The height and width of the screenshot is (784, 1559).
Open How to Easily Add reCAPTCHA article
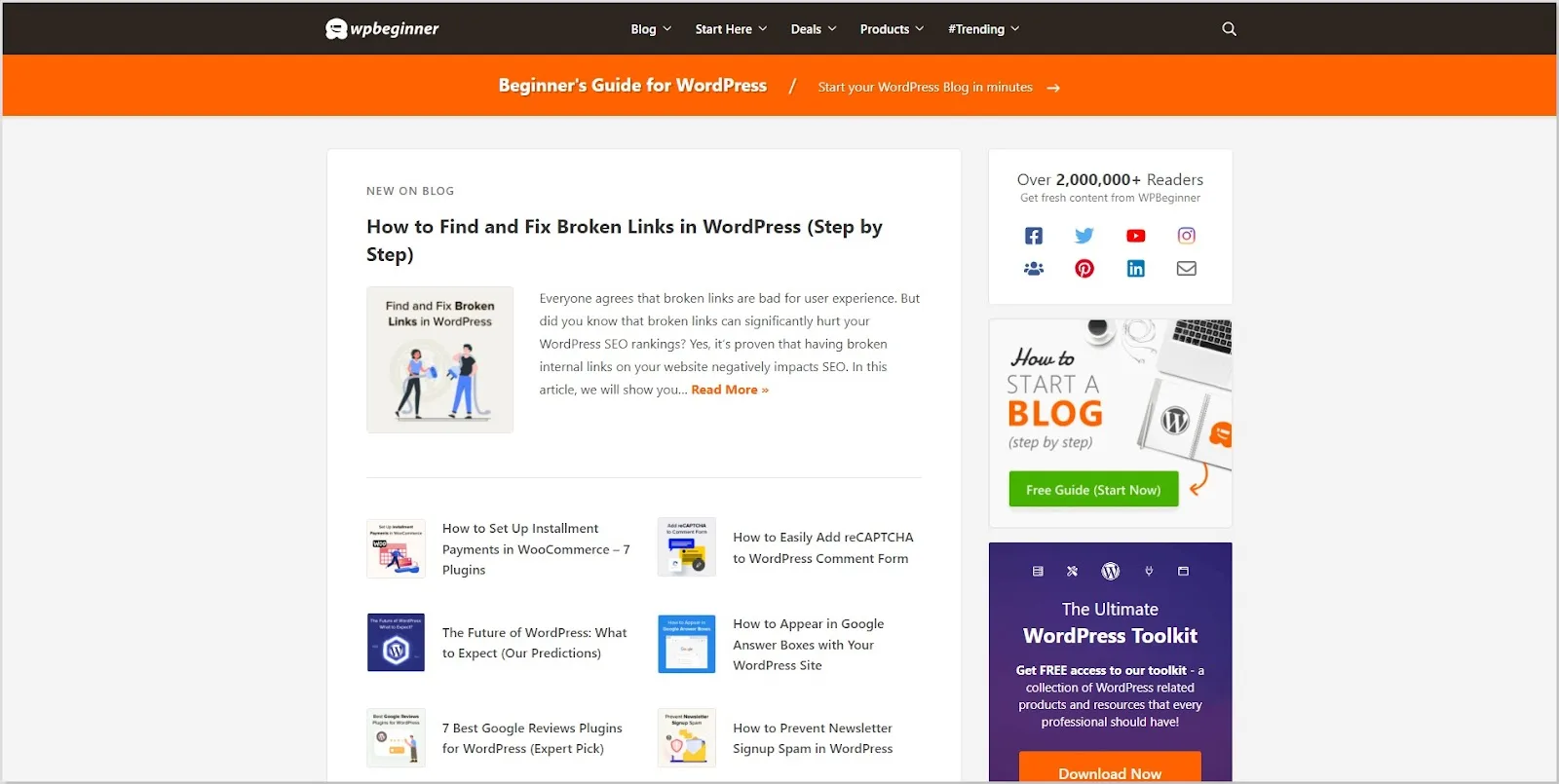[x=823, y=547]
